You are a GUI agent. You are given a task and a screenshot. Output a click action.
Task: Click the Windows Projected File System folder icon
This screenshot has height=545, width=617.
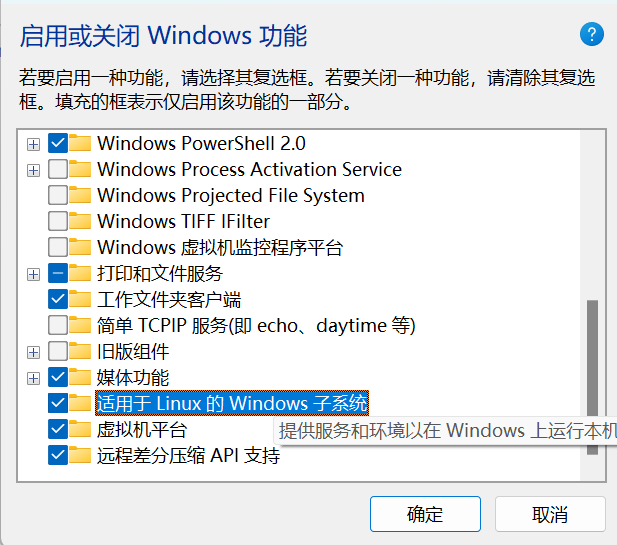[80, 195]
